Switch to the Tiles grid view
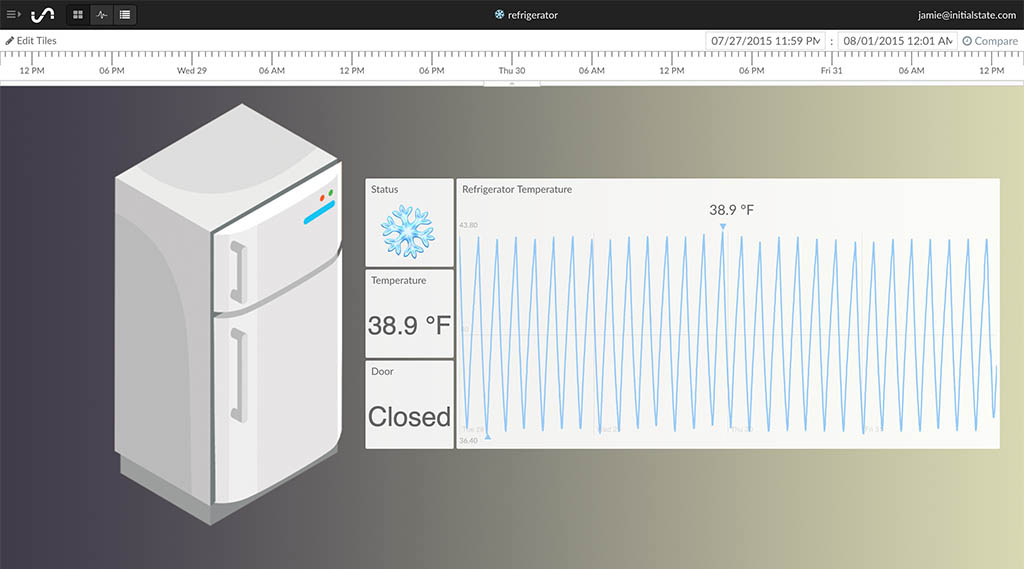The width and height of the screenshot is (1024, 569). [x=78, y=15]
